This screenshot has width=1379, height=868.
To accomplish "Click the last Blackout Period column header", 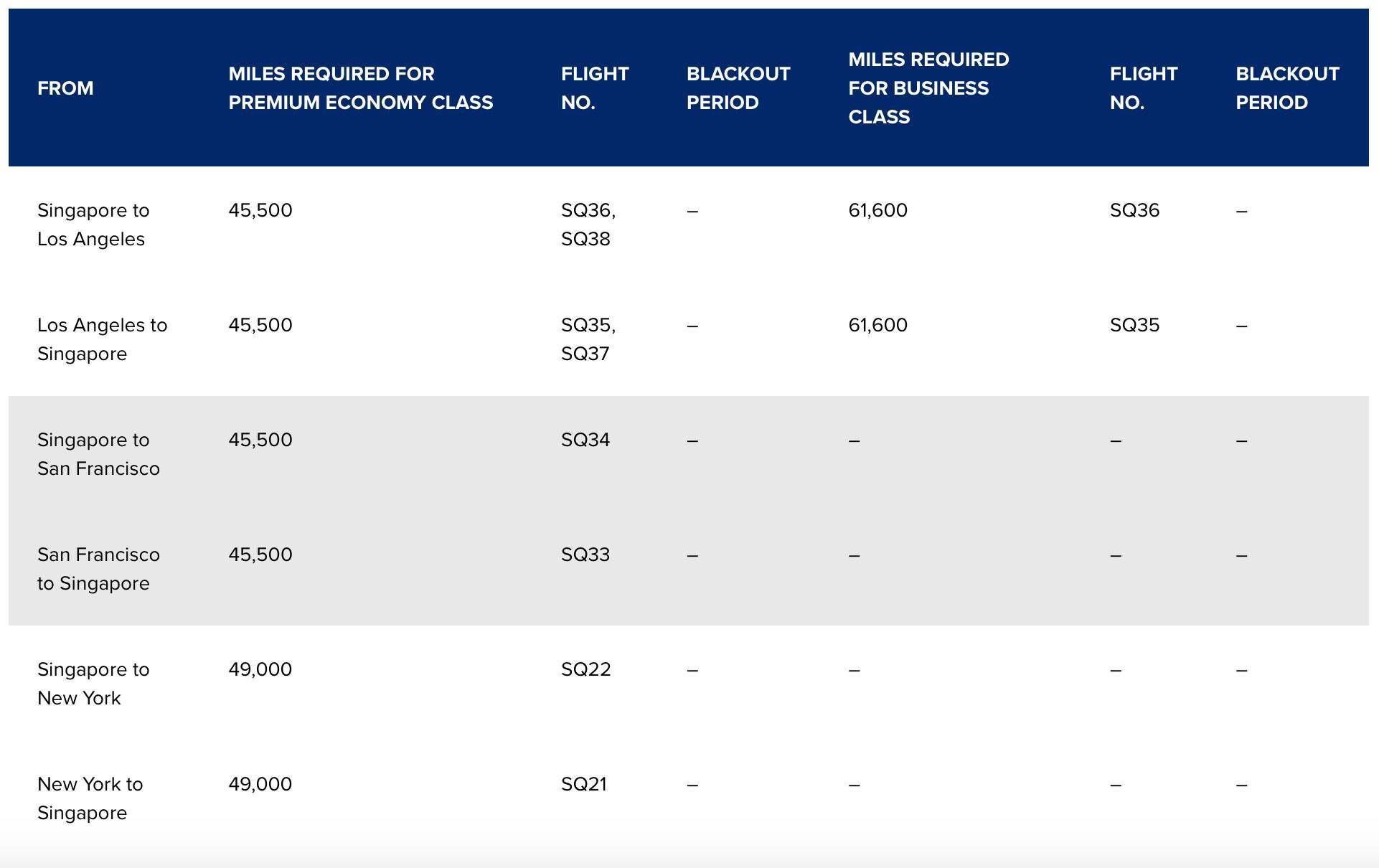I will (1287, 88).
